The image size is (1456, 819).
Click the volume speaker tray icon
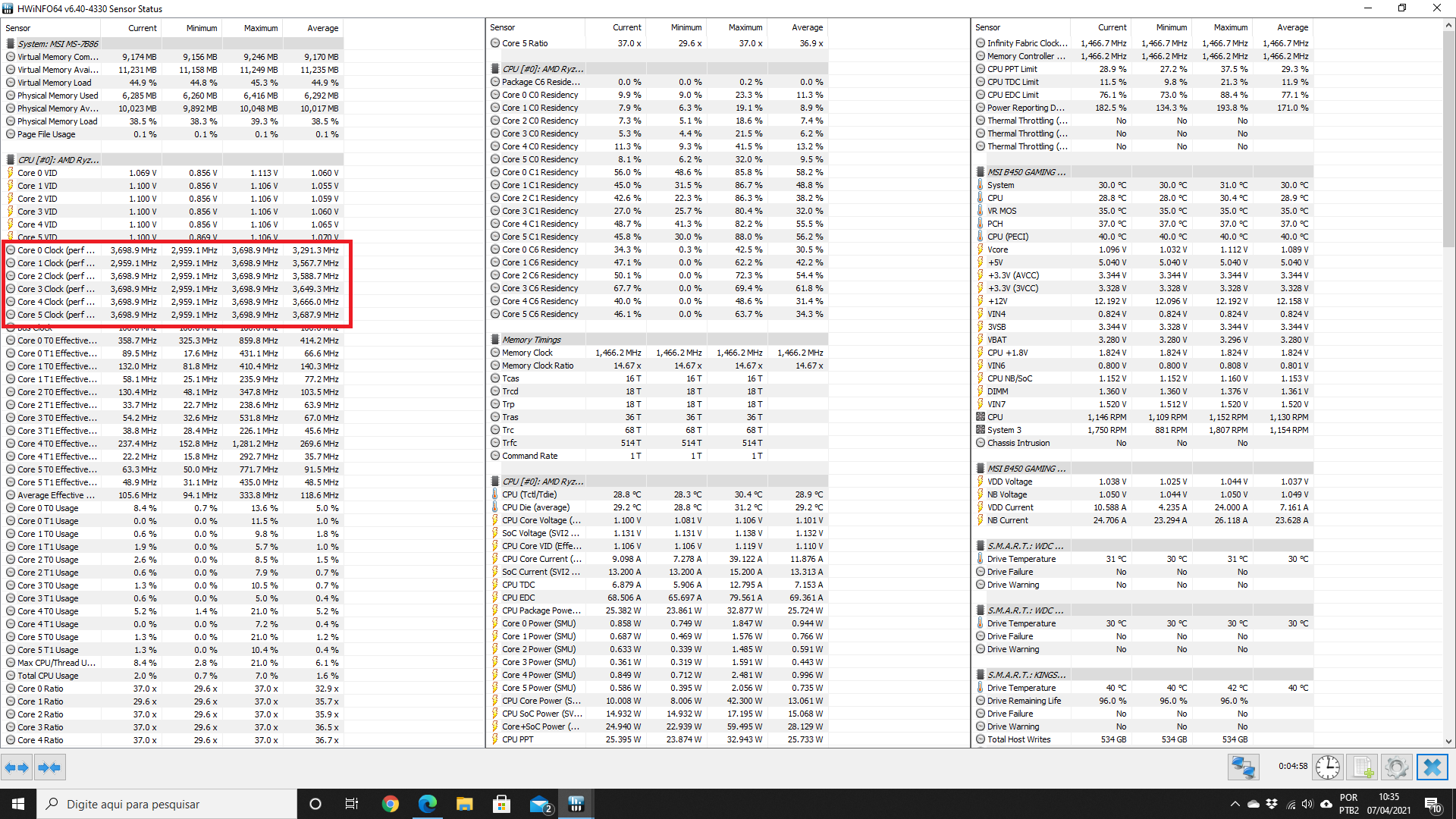[1307, 804]
